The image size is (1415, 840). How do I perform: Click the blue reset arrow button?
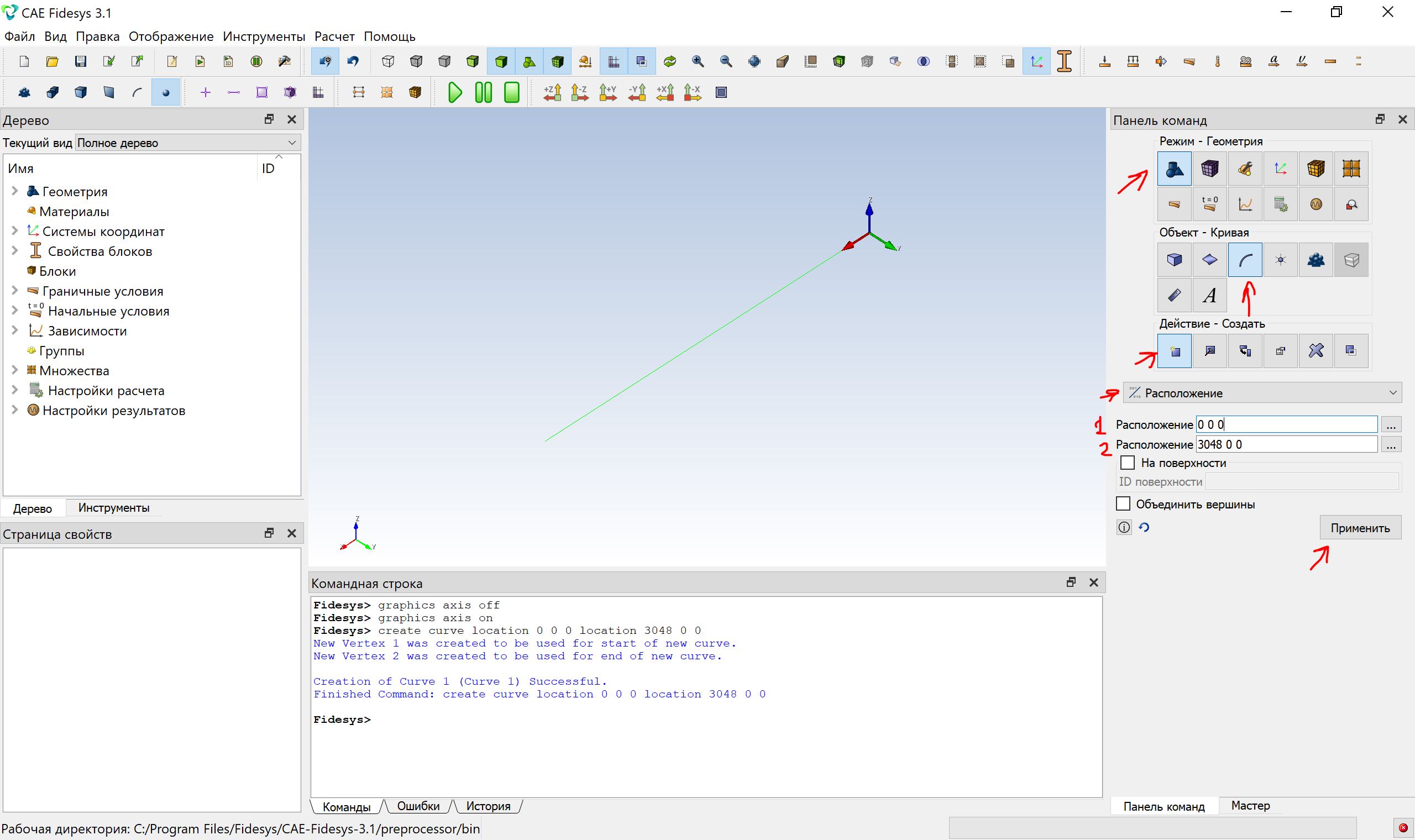1144,528
